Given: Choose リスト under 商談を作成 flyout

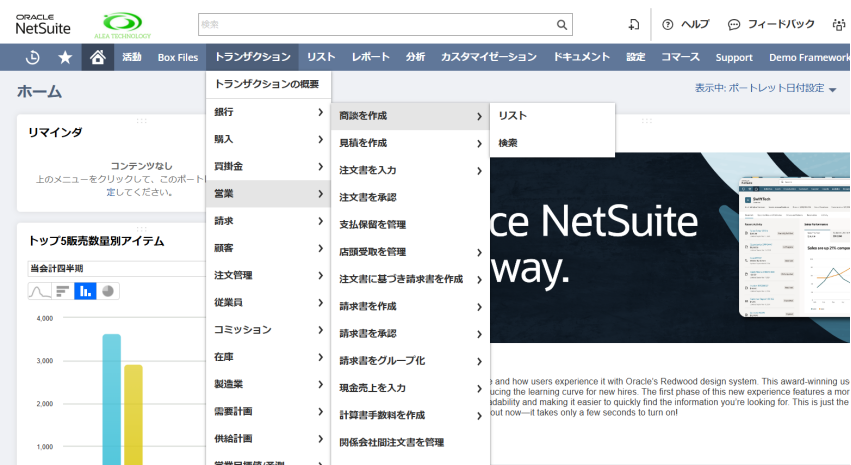Looking at the screenshot, I should [x=552, y=116].
